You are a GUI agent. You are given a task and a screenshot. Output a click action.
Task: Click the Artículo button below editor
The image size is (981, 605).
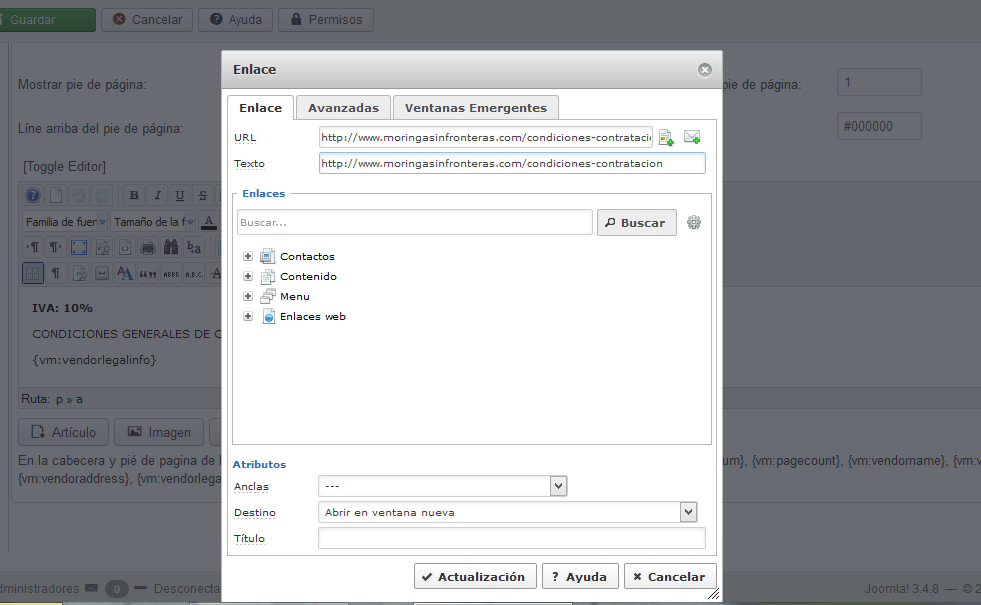click(x=63, y=432)
